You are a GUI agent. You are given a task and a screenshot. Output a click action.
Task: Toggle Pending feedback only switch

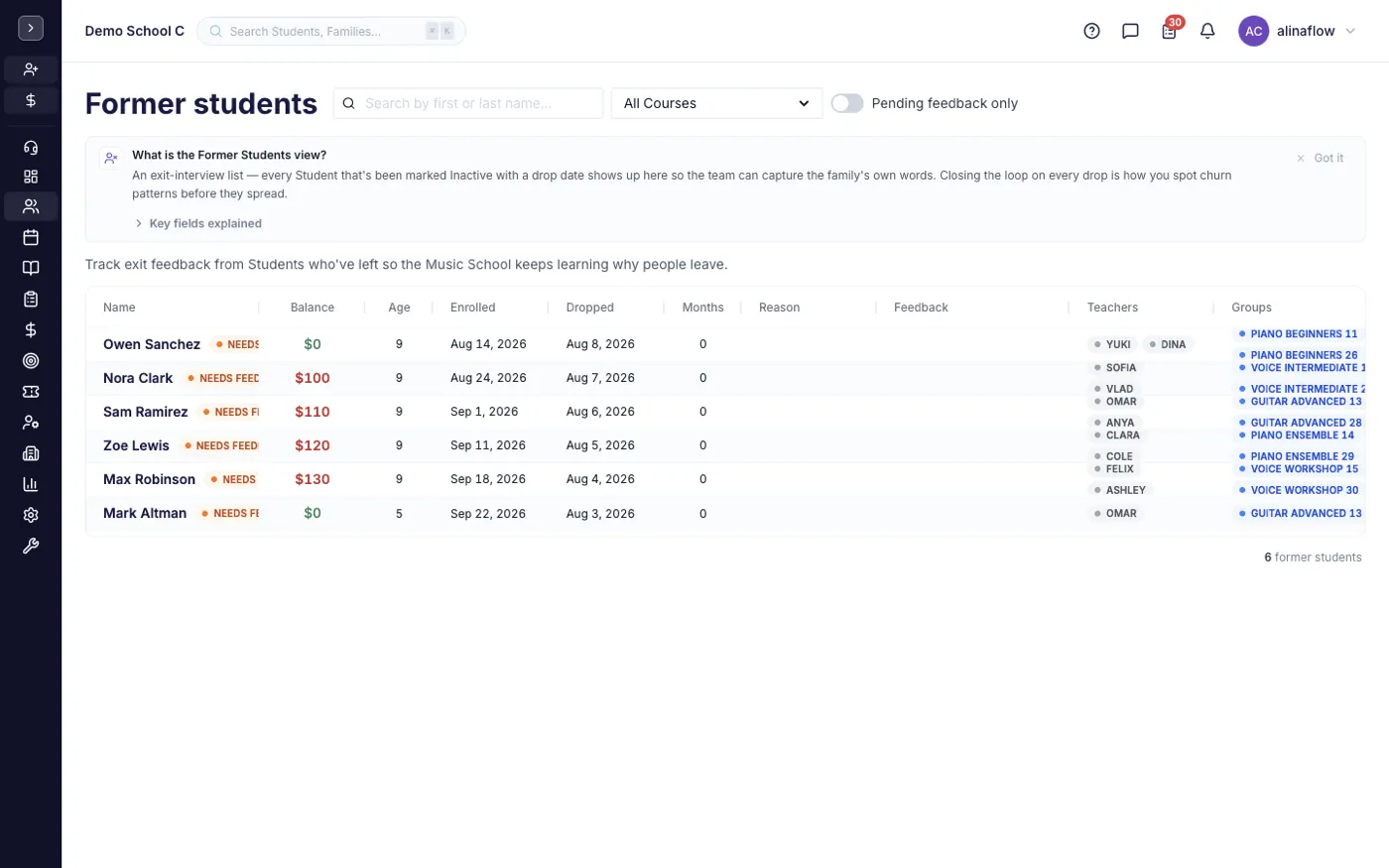pos(847,103)
